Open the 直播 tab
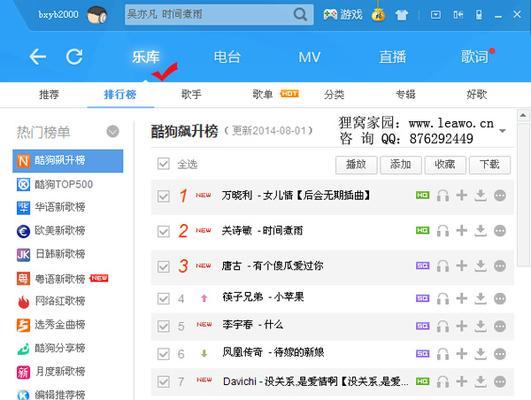This screenshot has width=531, height=400. click(x=392, y=57)
